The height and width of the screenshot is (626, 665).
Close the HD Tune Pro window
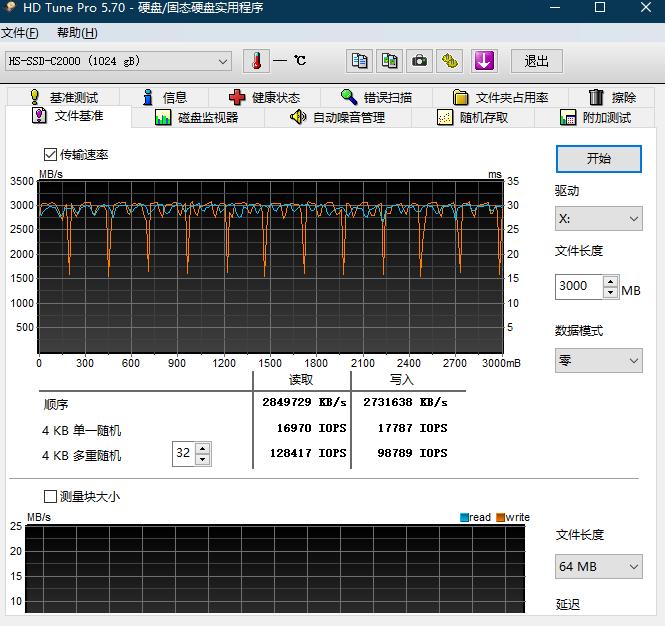[x=646, y=7]
